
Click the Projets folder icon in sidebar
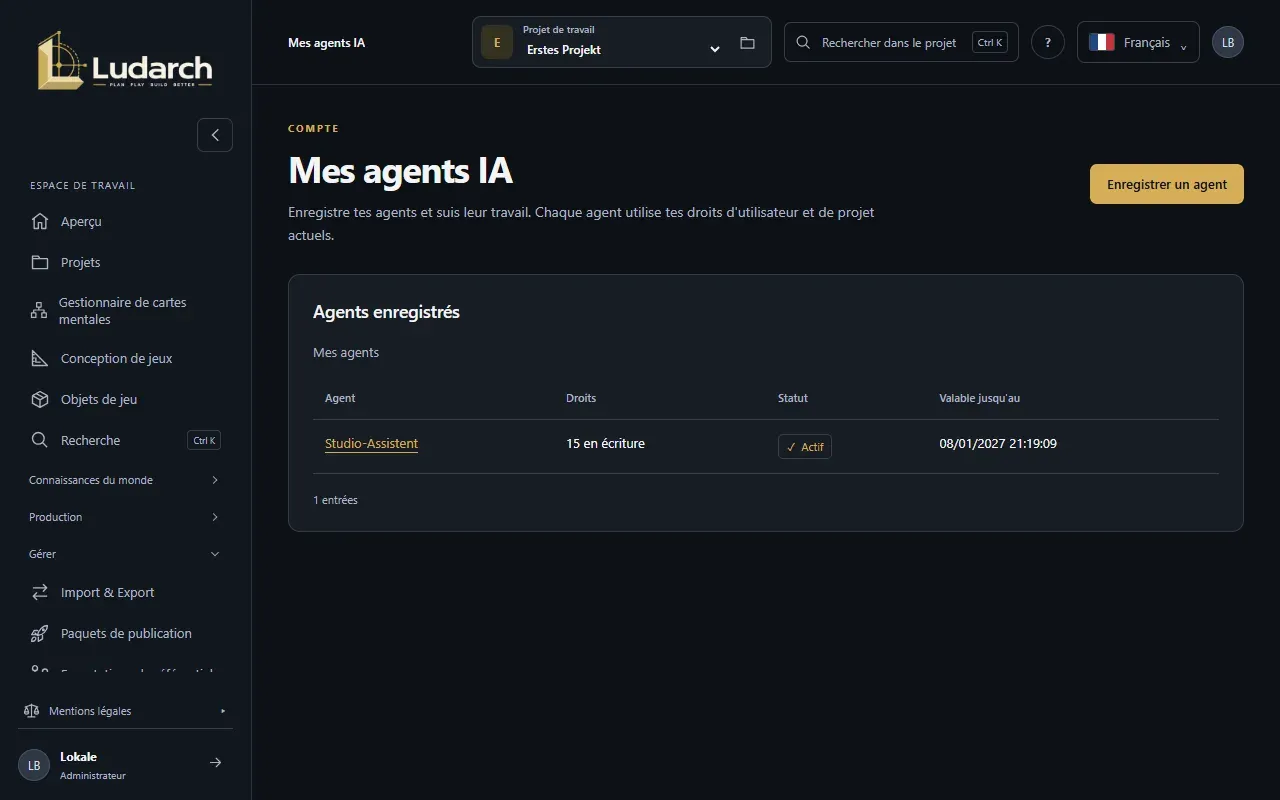coord(40,262)
